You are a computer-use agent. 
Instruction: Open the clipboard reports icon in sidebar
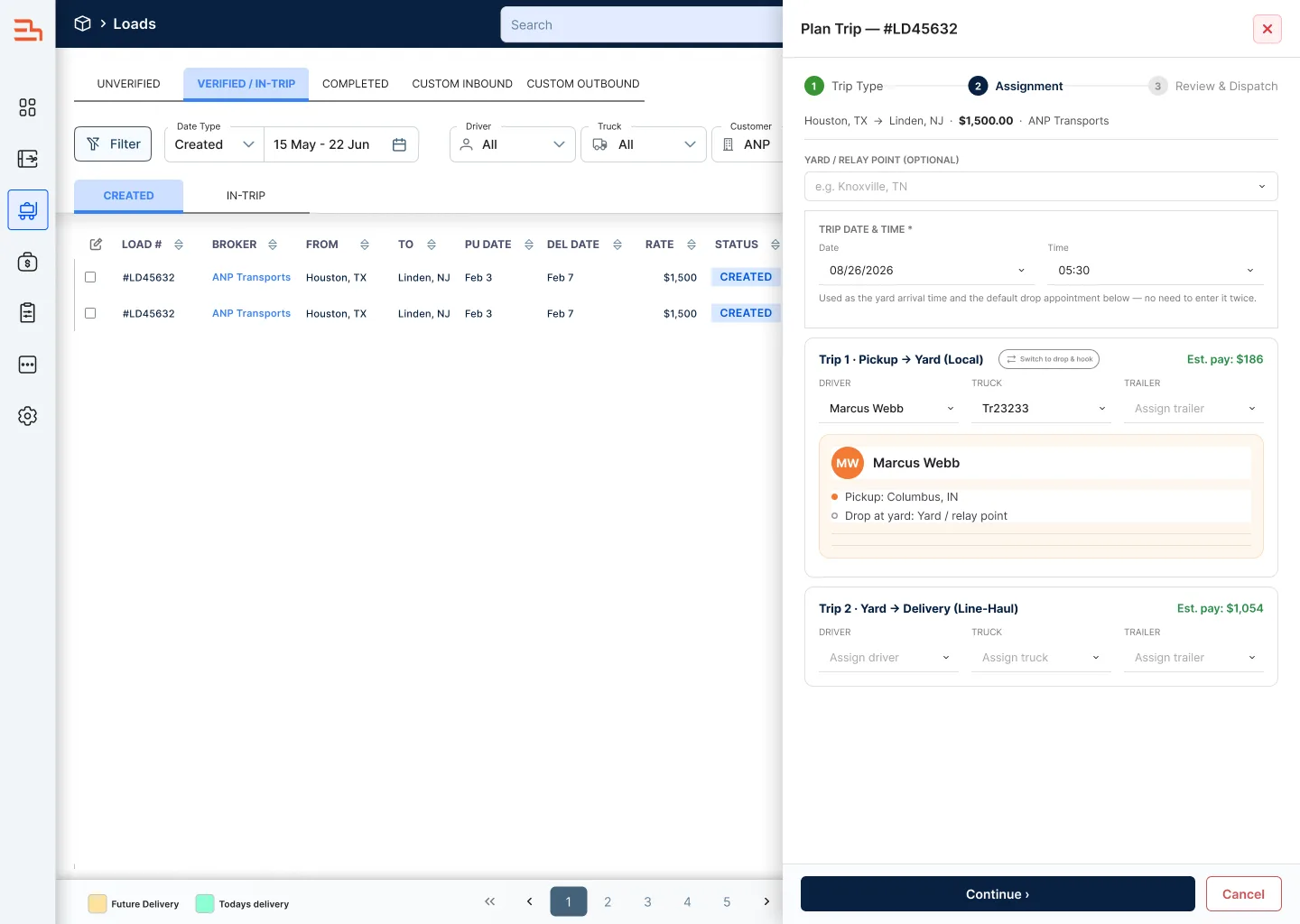pyautogui.click(x=28, y=313)
